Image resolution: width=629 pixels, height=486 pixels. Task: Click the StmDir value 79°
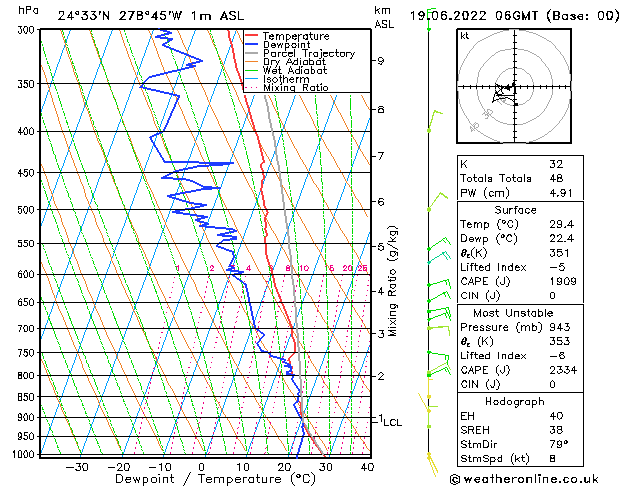(x=558, y=444)
